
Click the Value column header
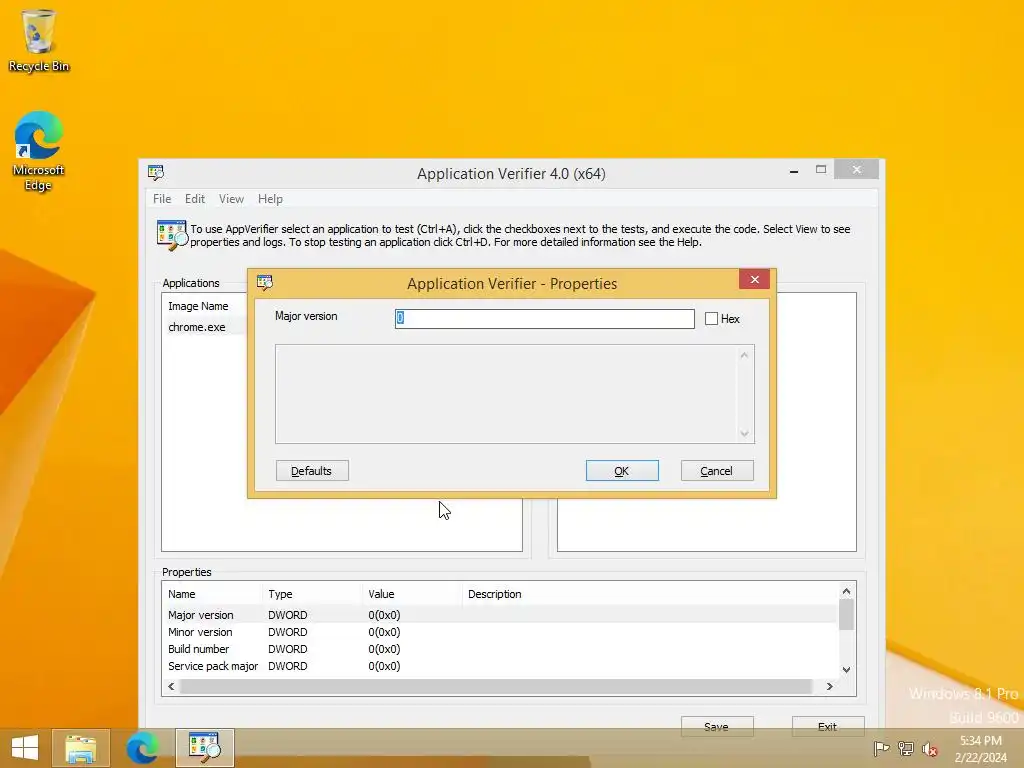pos(412,594)
